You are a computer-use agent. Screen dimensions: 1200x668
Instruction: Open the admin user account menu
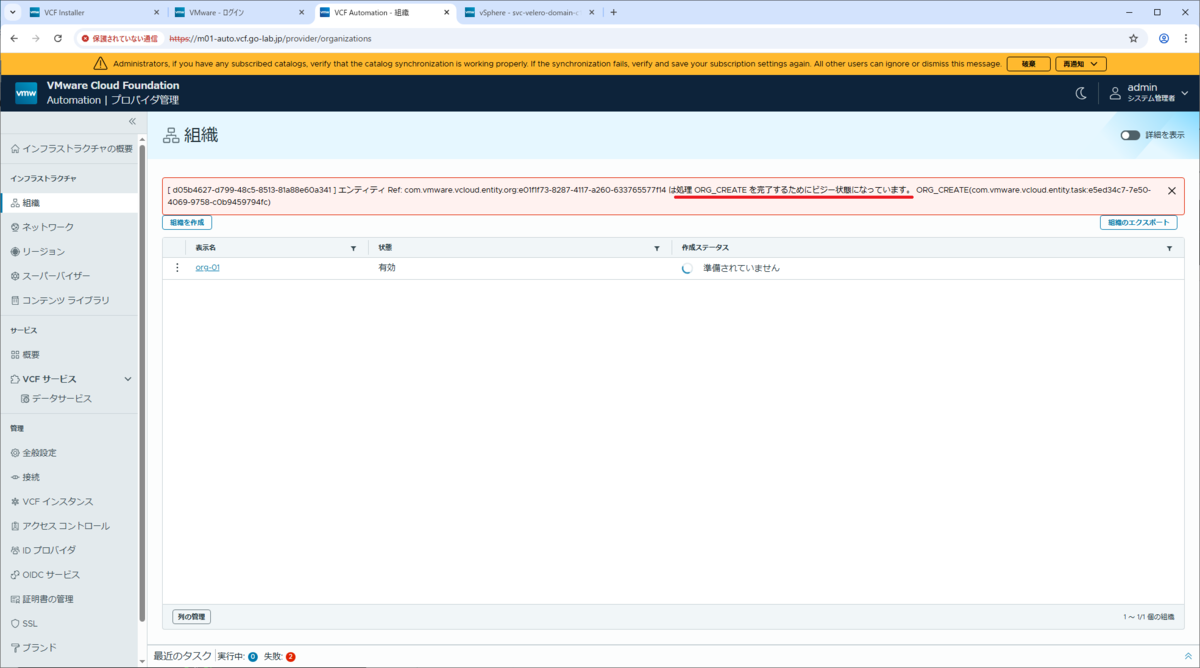(x=1149, y=93)
